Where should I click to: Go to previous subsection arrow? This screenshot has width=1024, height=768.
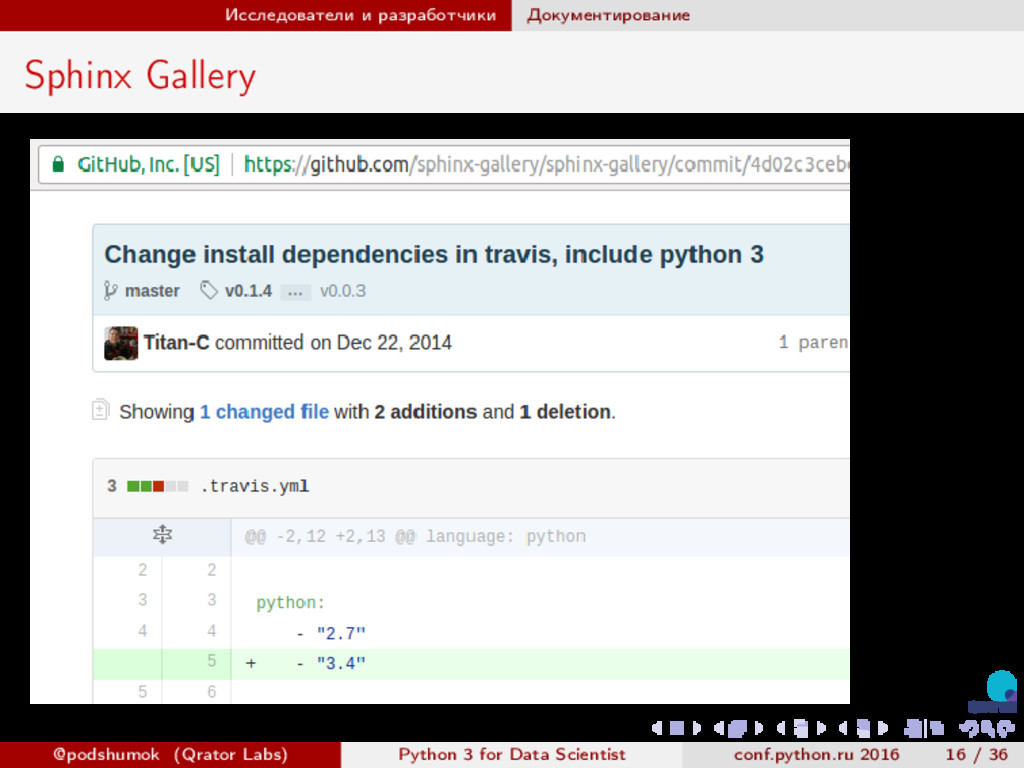[781, 728]
